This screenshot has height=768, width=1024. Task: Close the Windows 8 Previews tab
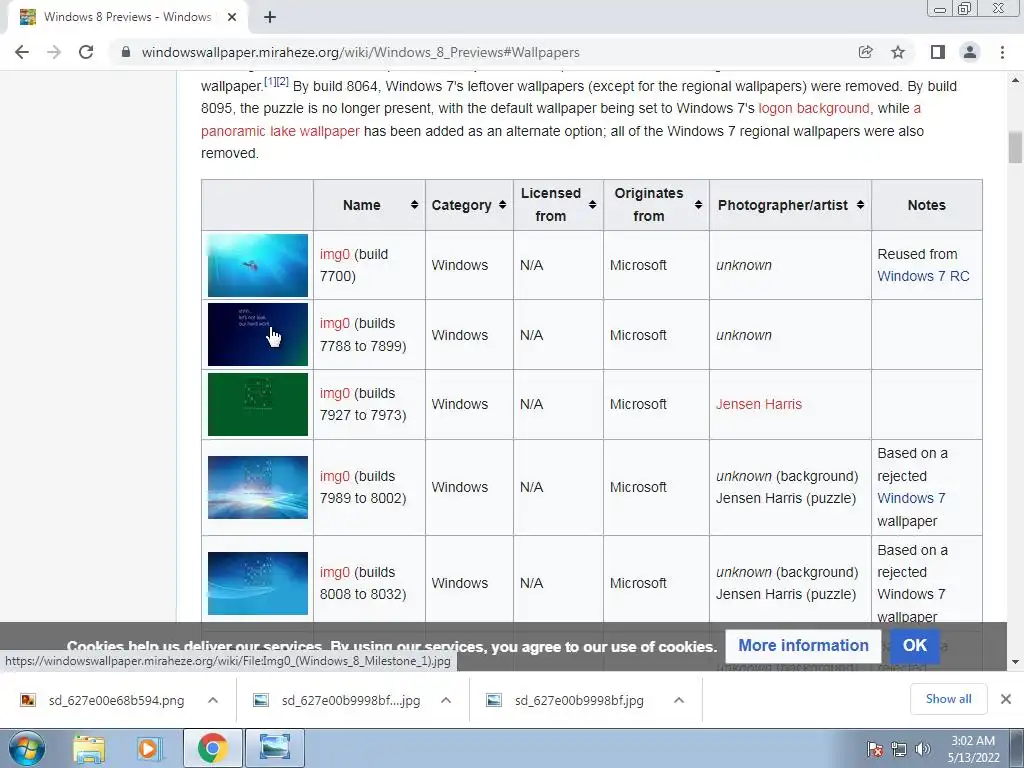(x=232, y=18)
